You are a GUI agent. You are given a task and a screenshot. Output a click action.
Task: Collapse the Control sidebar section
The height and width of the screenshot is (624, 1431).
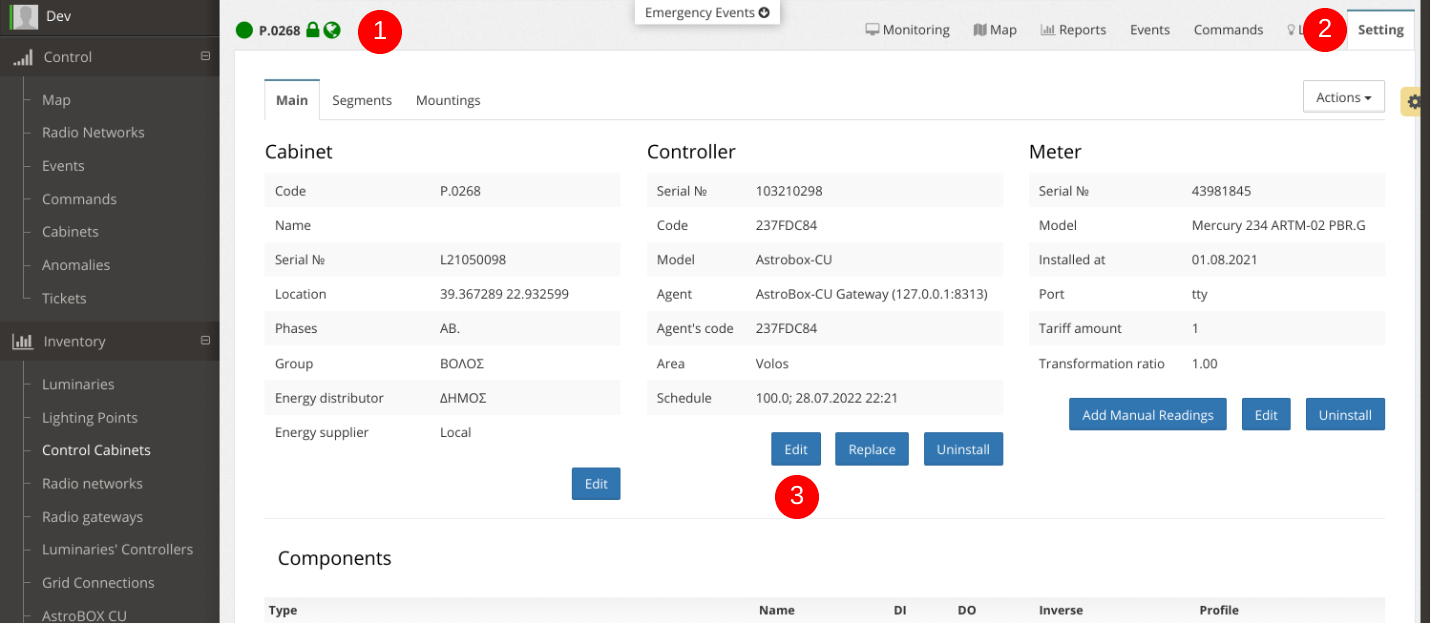click(x=205, y=57)
